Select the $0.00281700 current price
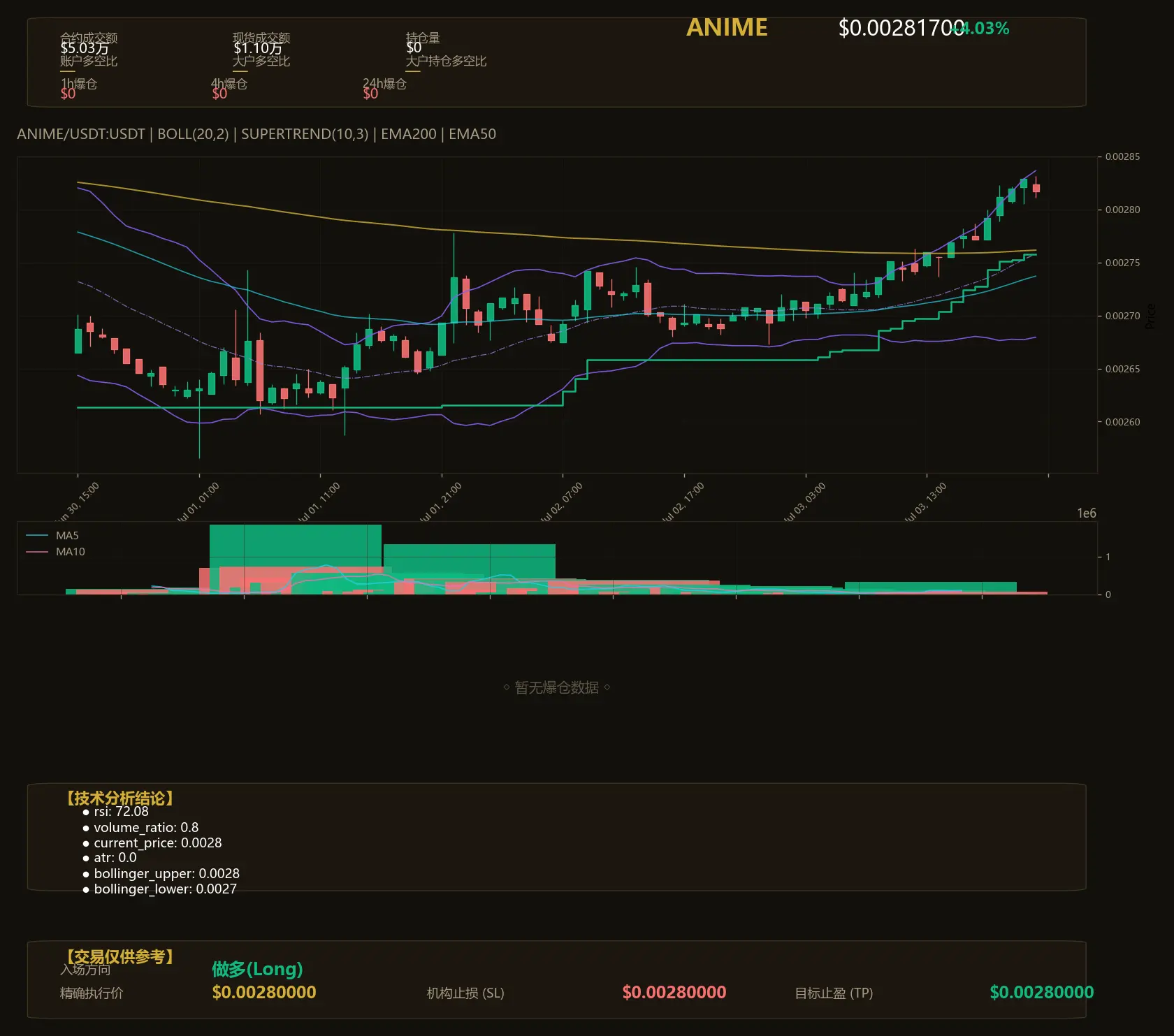This screenshot has height=1036, width=1174. 901,28
